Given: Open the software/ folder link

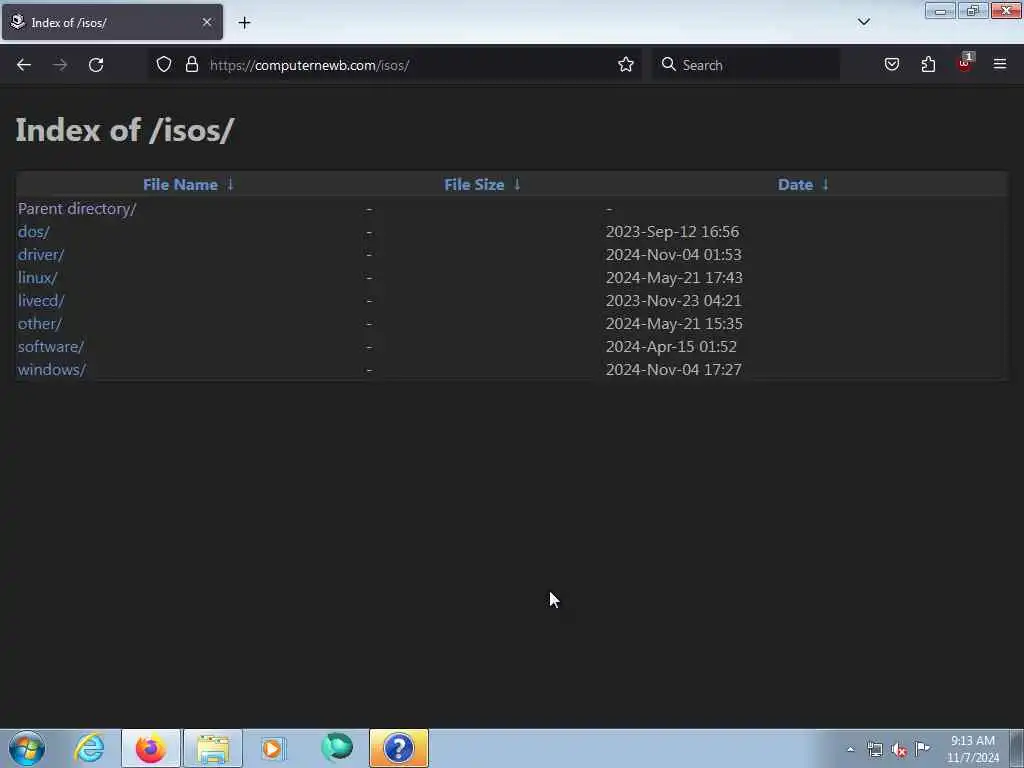Looking at the screenshot, I should 50,346.
